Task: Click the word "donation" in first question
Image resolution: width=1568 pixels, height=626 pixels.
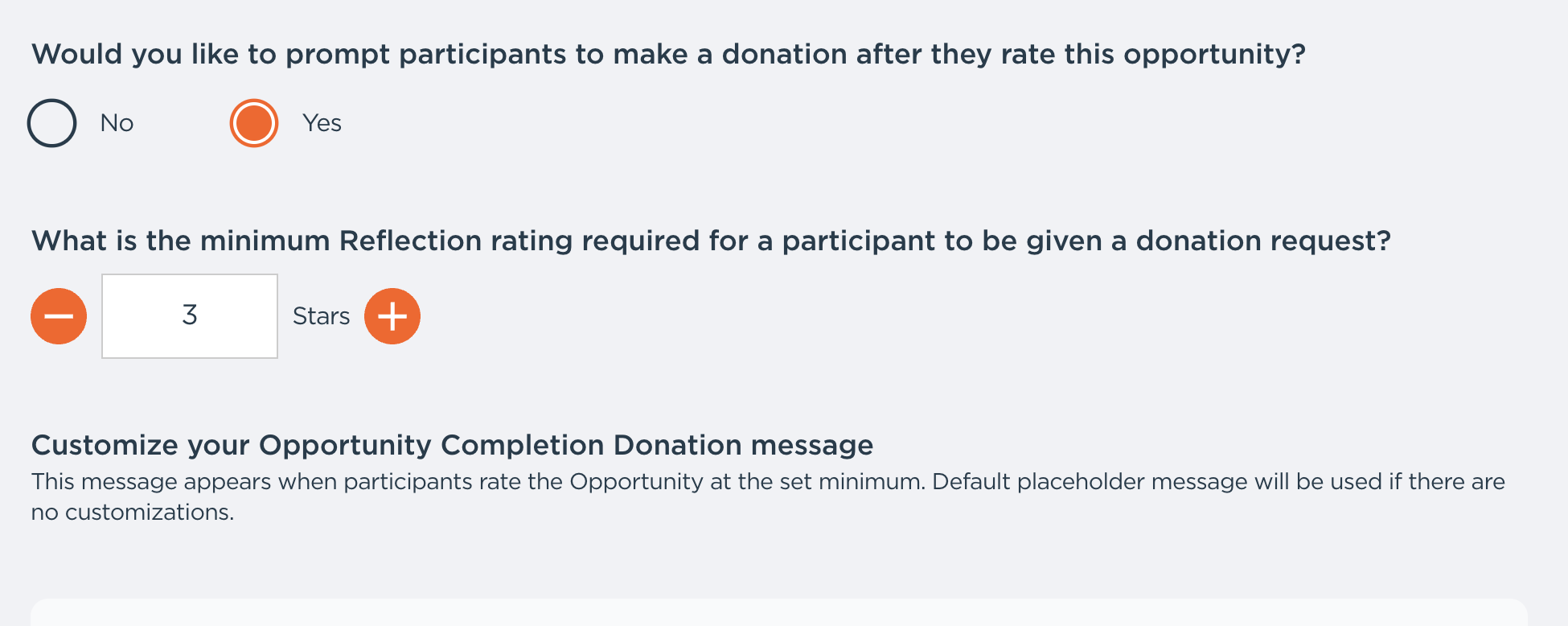Action: [784, 54]
